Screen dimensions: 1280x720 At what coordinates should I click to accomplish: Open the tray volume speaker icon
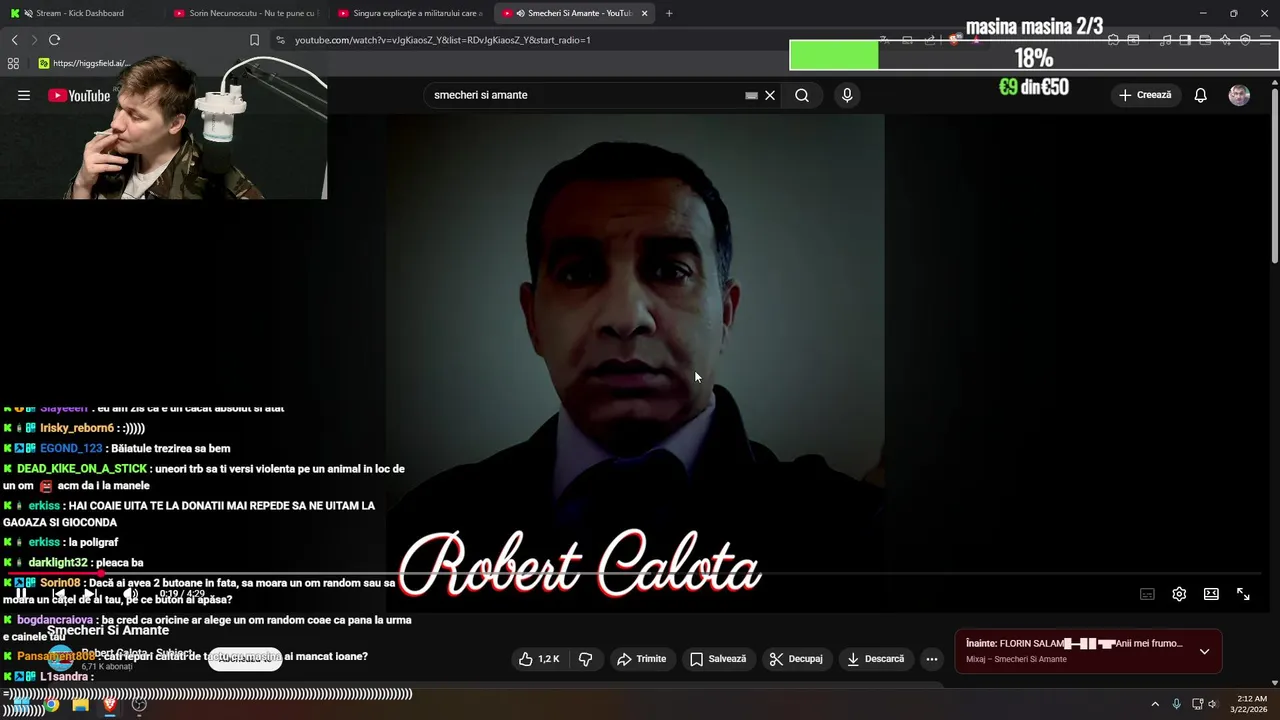pos(1212,704)
